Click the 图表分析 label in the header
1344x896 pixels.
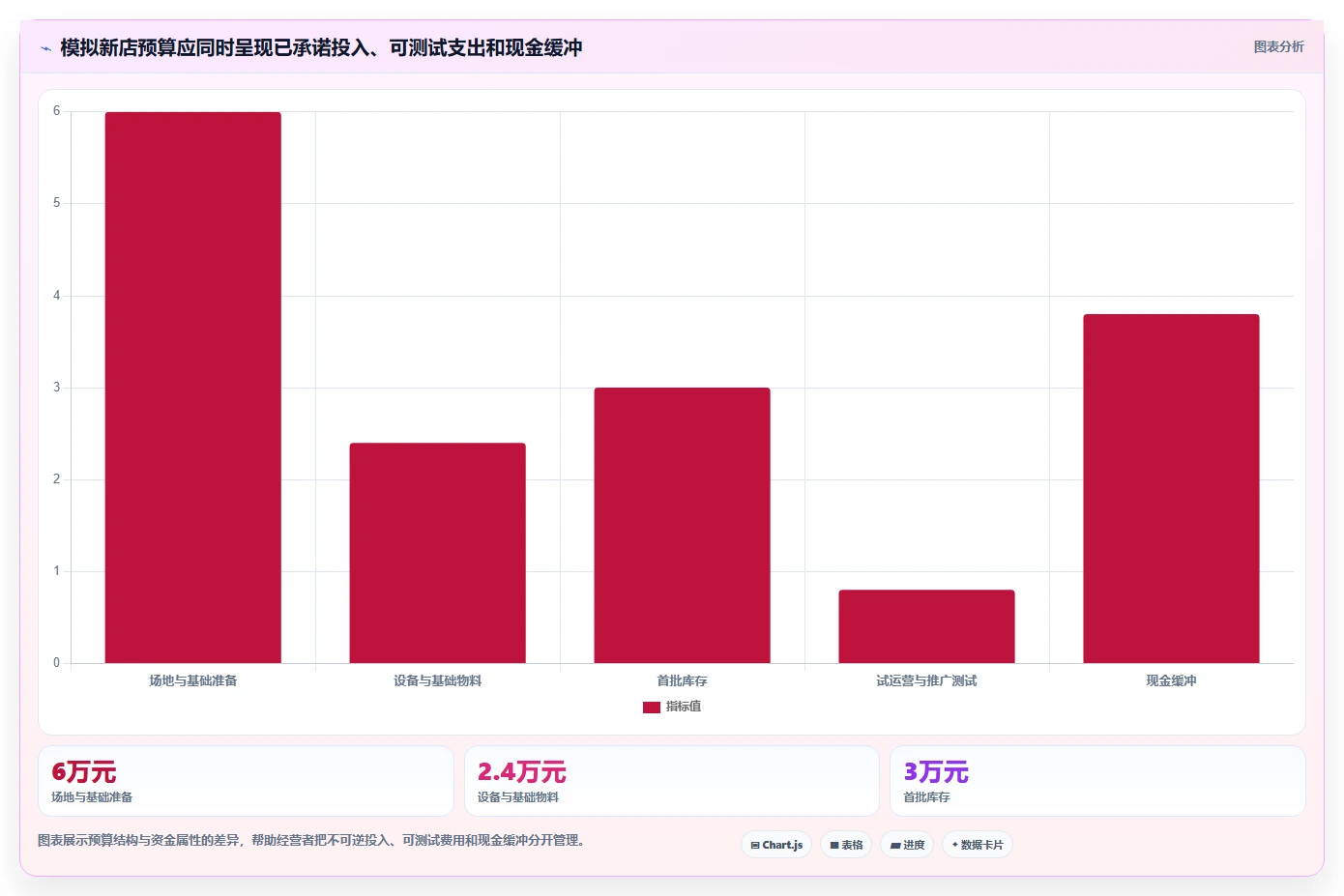coord(1278,46)
